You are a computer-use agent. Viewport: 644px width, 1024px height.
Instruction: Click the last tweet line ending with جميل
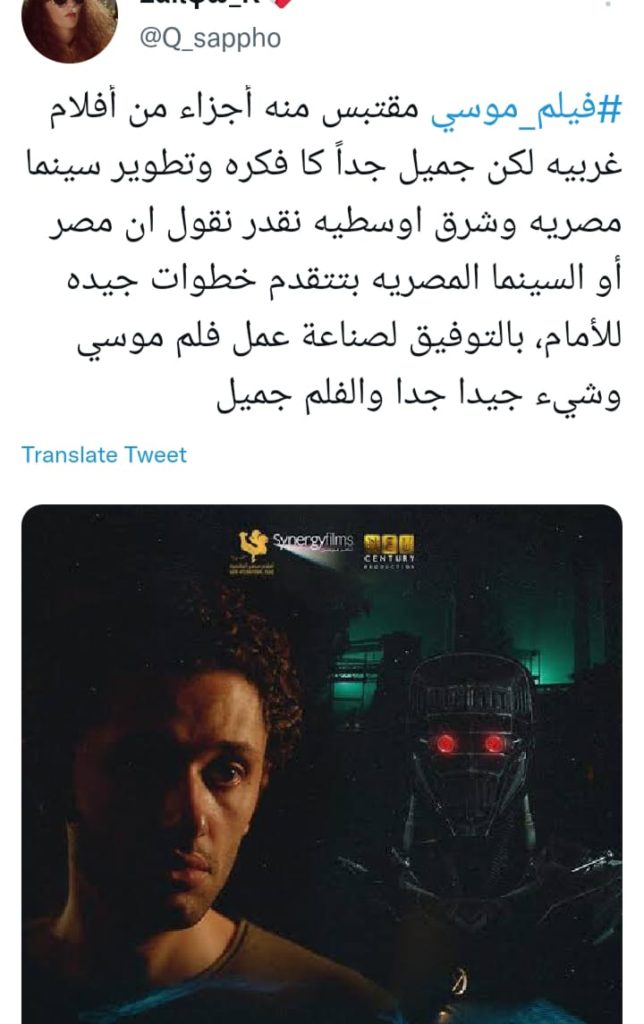click(418, 396)
